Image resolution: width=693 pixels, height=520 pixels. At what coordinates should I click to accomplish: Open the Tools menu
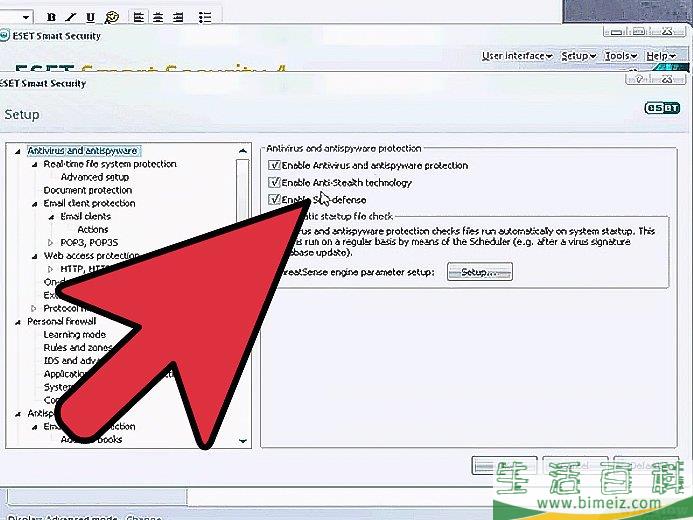[621, 56]
